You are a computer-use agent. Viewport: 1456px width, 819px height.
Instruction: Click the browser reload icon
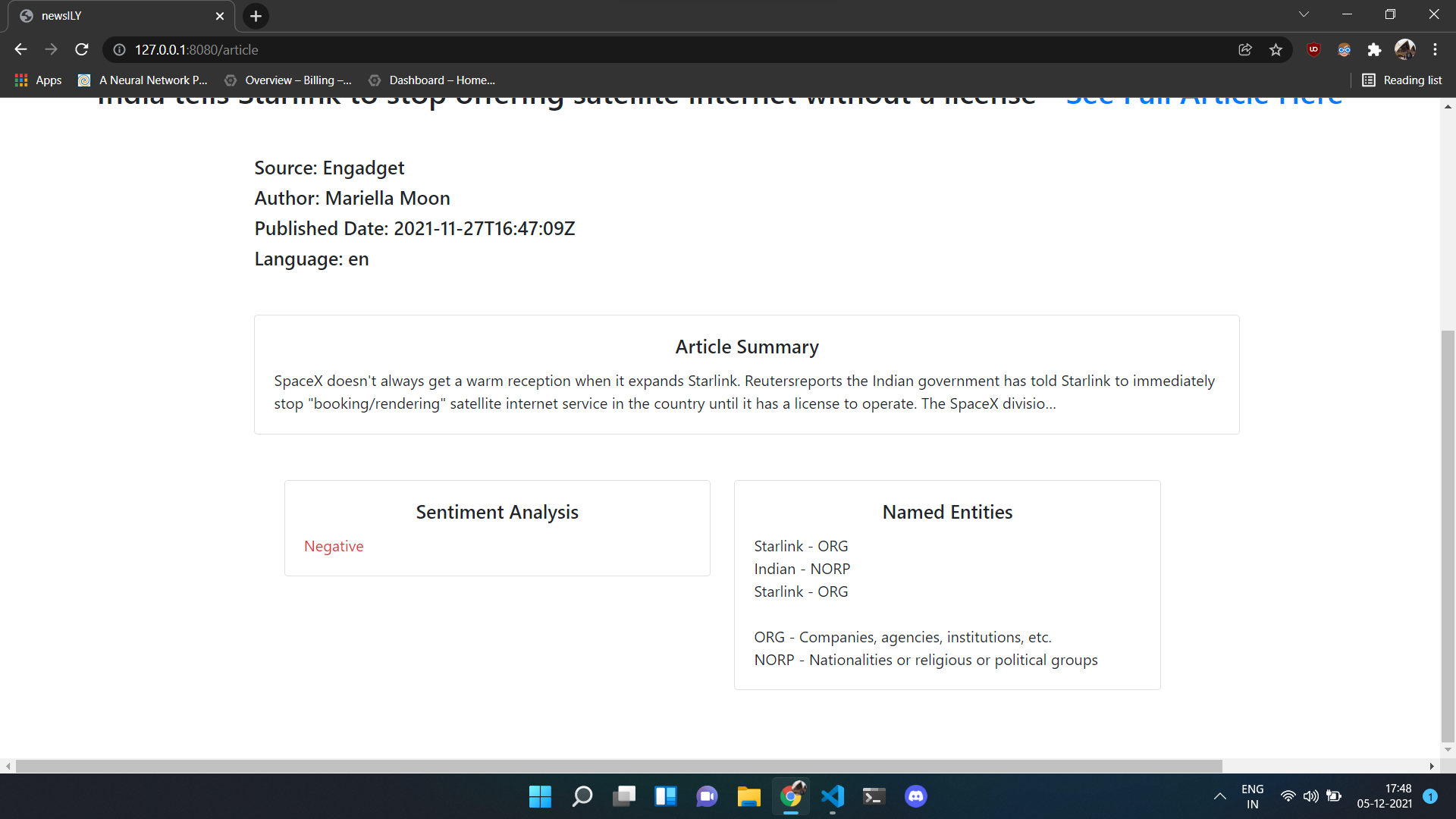pos(82,49)
